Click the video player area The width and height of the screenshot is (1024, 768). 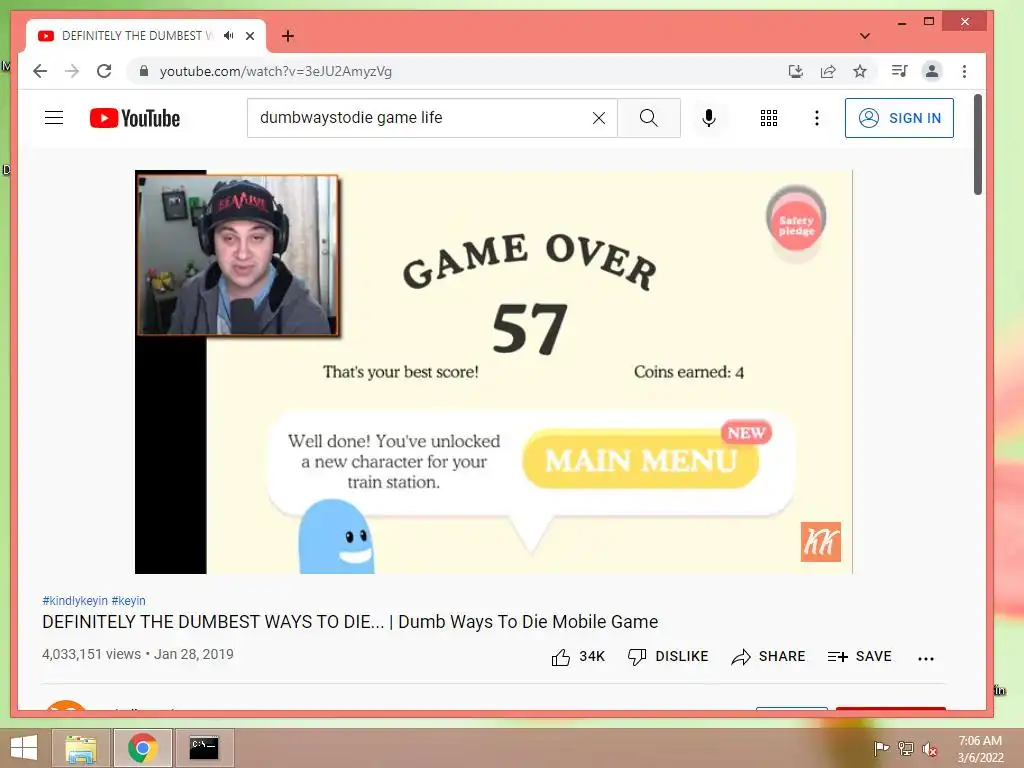pos(494,372)
